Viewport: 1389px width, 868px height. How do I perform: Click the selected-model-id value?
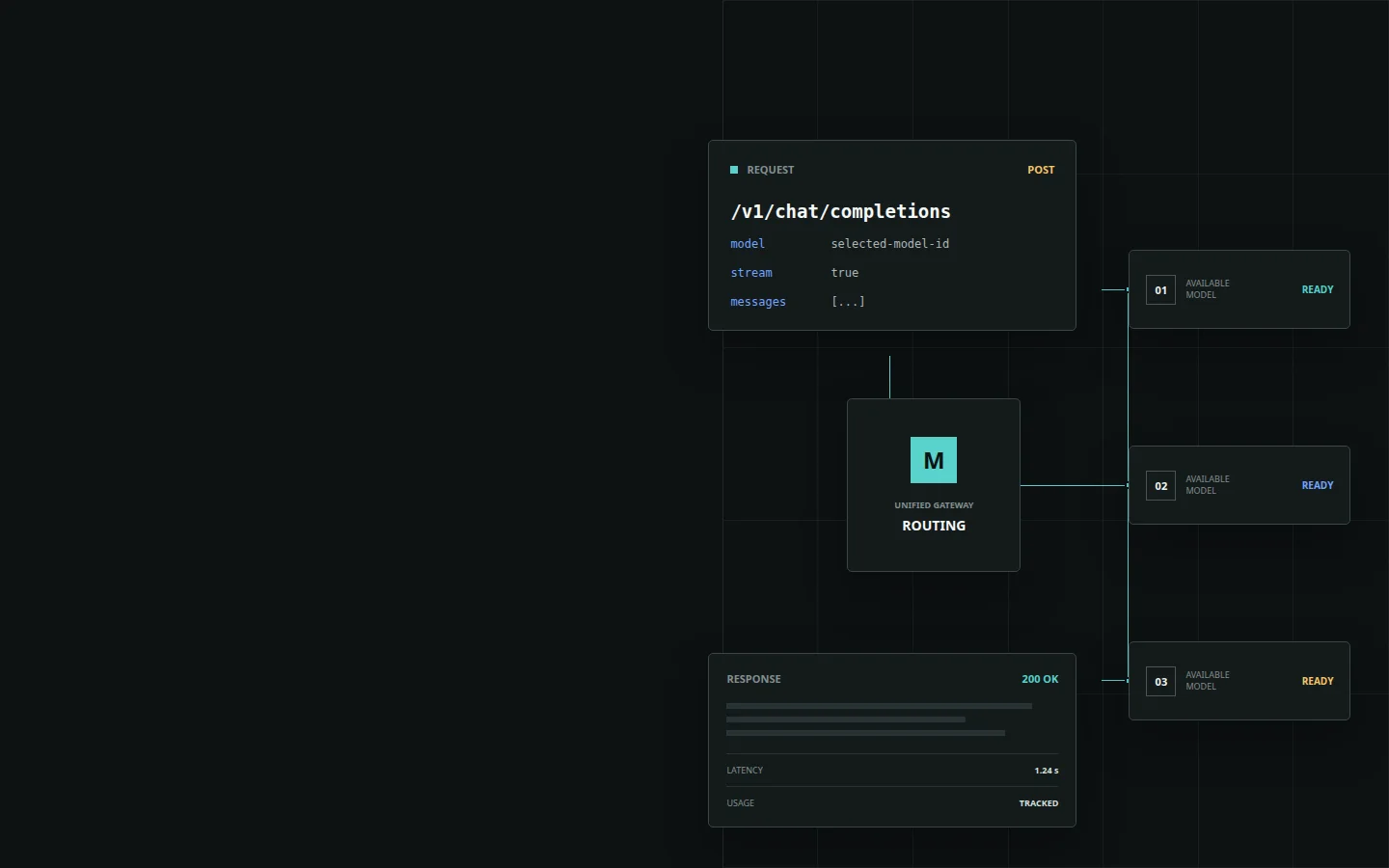[x=890, y=244]
